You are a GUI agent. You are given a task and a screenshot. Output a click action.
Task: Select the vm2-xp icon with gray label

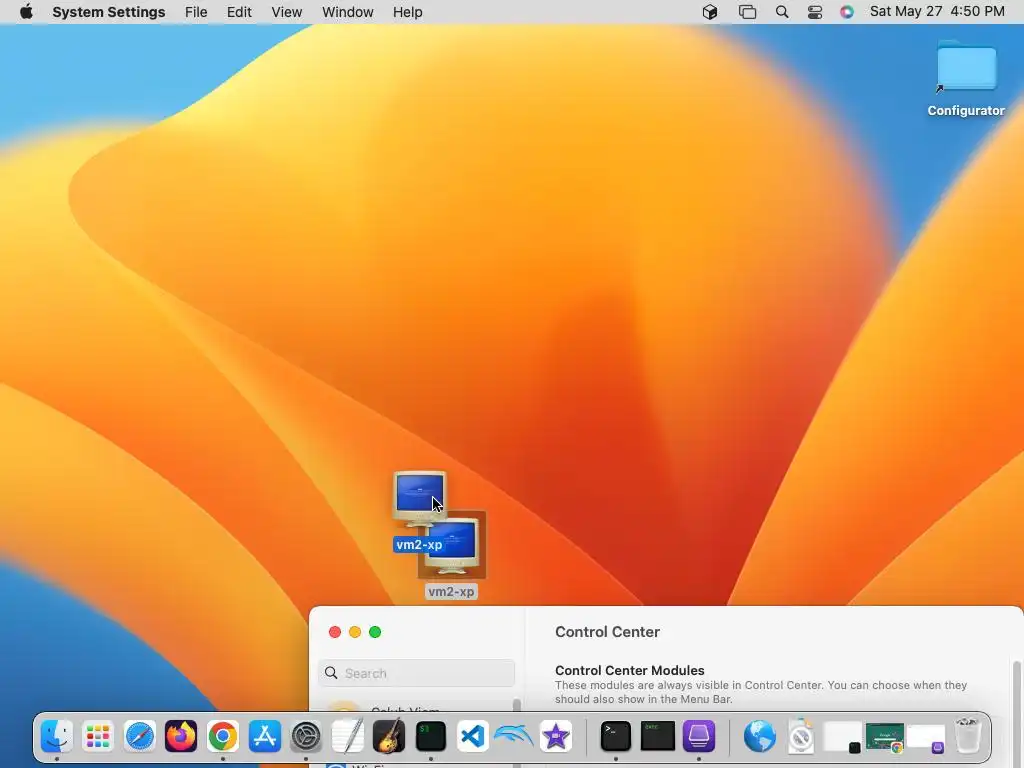coord(451,555)
